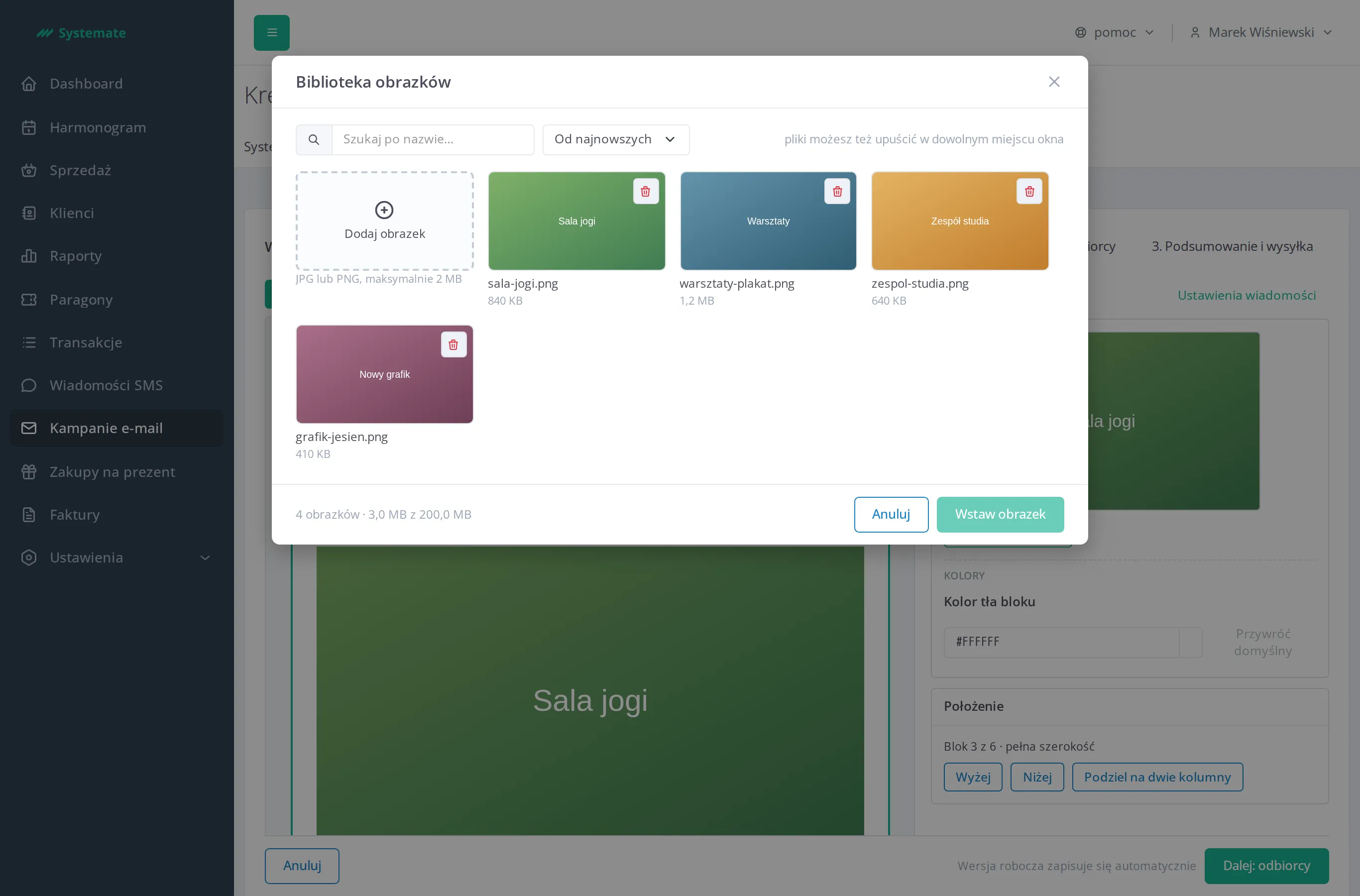
Task: Open Zakupy na prezent in sidebar
Action: coord(116,471)
